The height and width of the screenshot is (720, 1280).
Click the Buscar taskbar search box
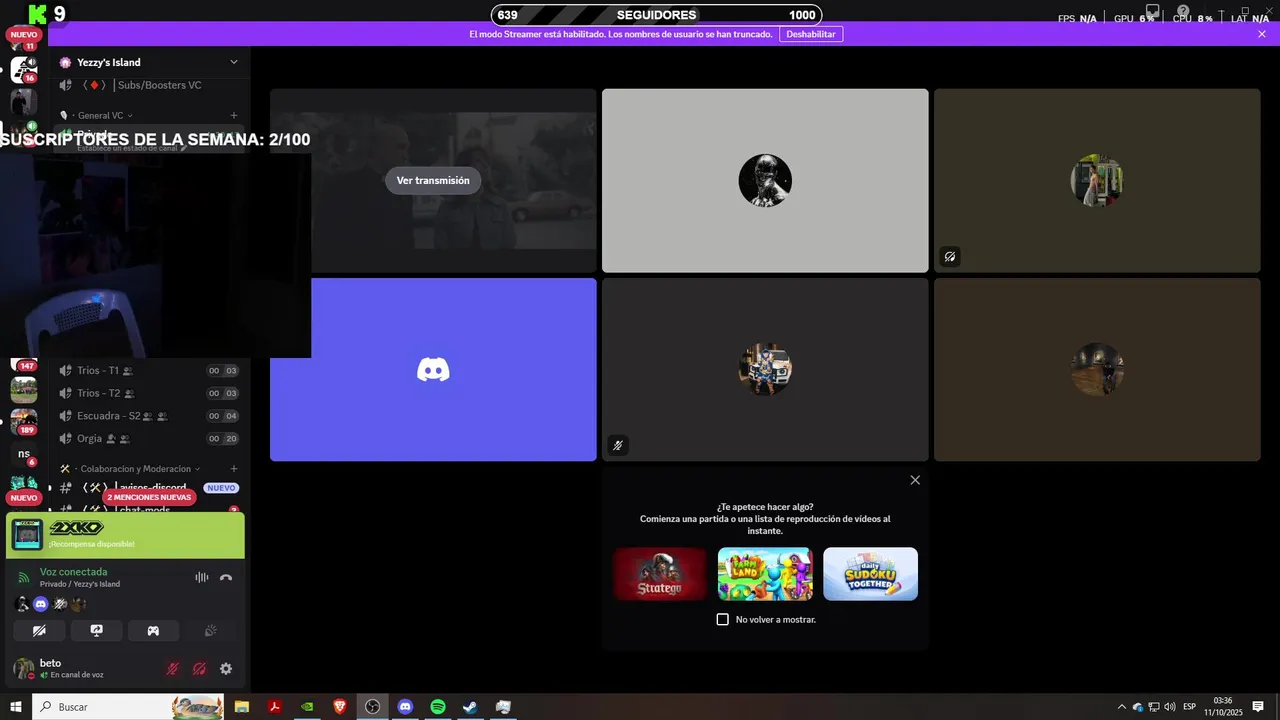pos(130,707)
